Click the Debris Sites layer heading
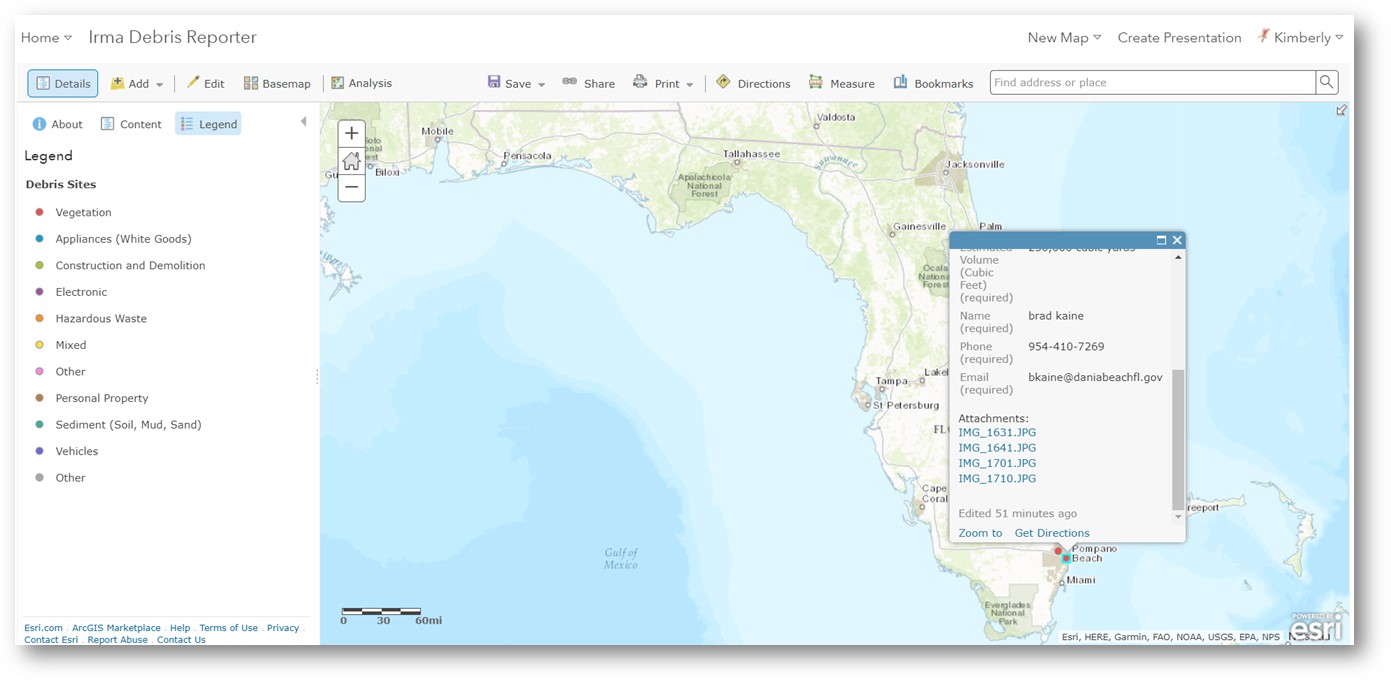This screenshot has width=1391, height=681. pyautogui.click(x=61, y=184)
